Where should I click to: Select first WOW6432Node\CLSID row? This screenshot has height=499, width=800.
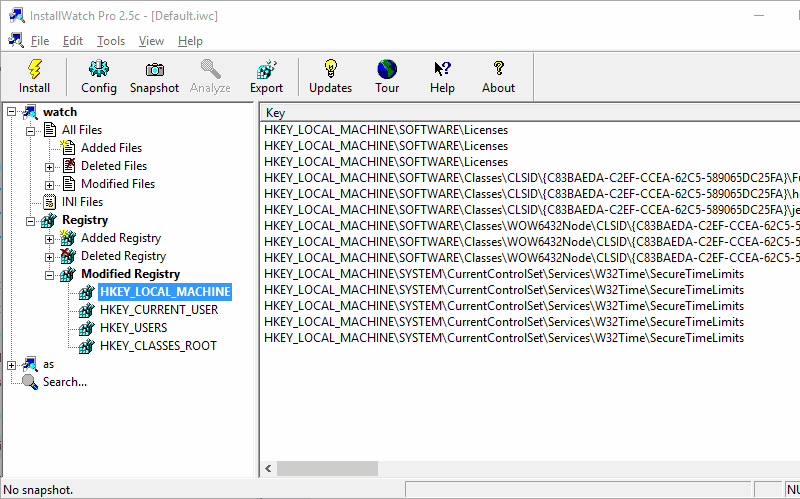coord(530,226)
